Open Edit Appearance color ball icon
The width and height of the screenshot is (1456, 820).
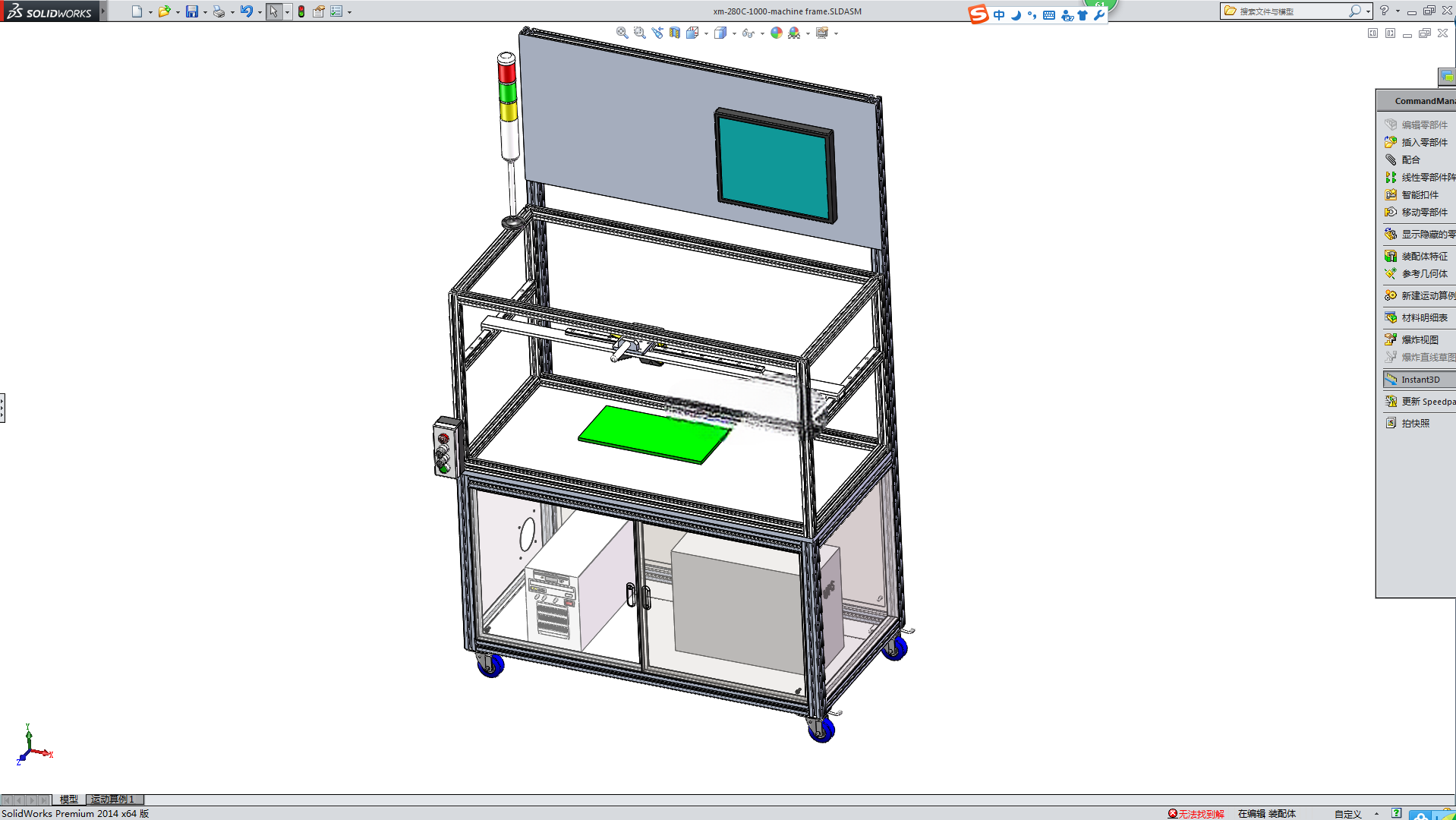pos(776,33)
